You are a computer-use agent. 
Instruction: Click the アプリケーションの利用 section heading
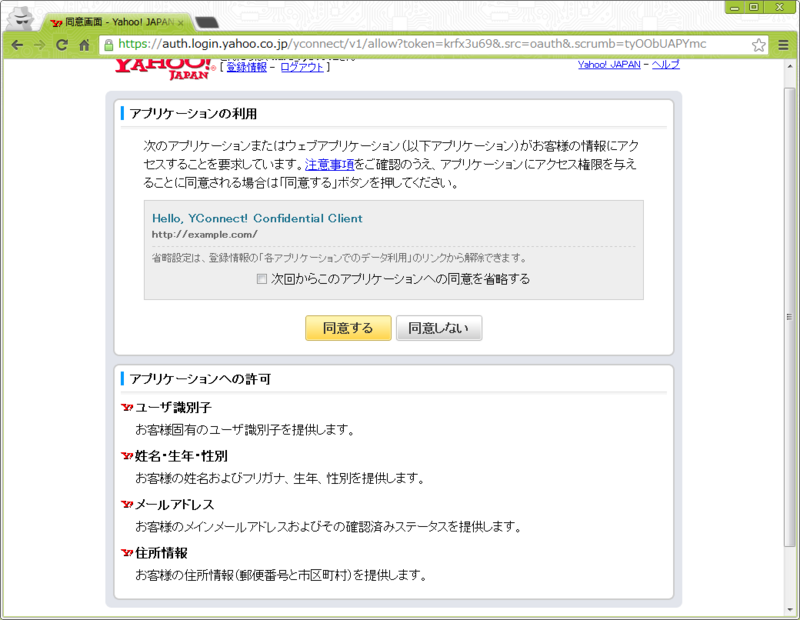193,113
